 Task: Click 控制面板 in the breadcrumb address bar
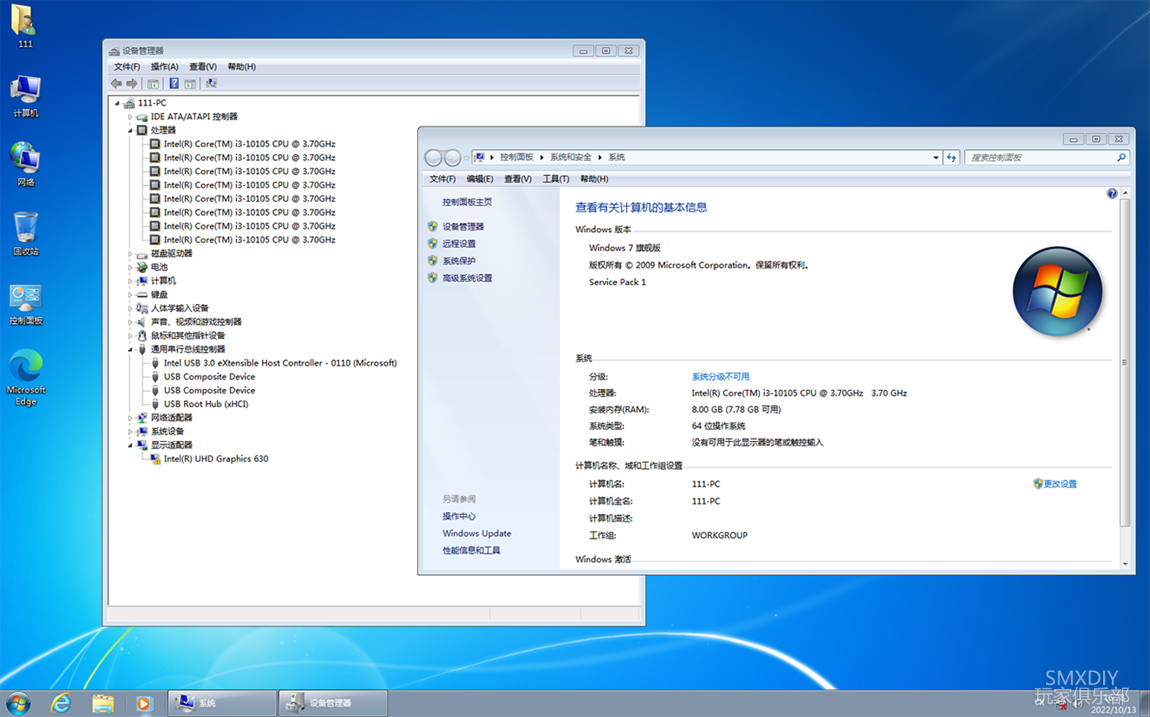[516, 158]
